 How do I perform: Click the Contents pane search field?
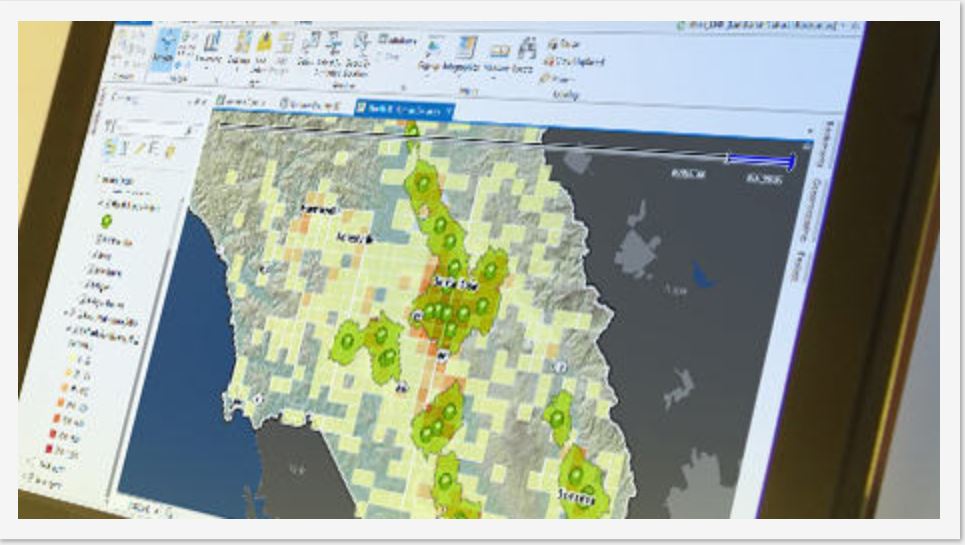150,130
